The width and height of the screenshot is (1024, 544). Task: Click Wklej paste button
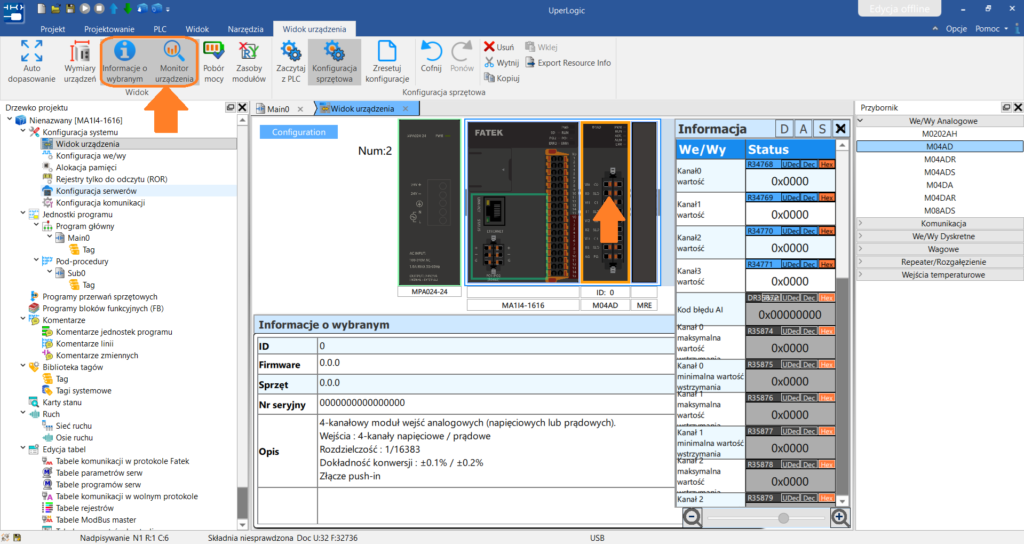tap(541, 47)
